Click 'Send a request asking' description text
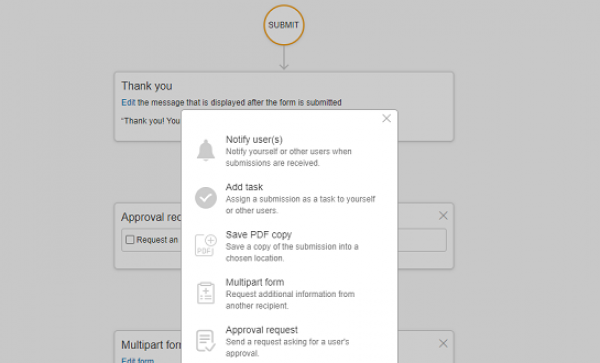Image resolution: width=600 pixels, height=363 pixels. coord(287,347)
